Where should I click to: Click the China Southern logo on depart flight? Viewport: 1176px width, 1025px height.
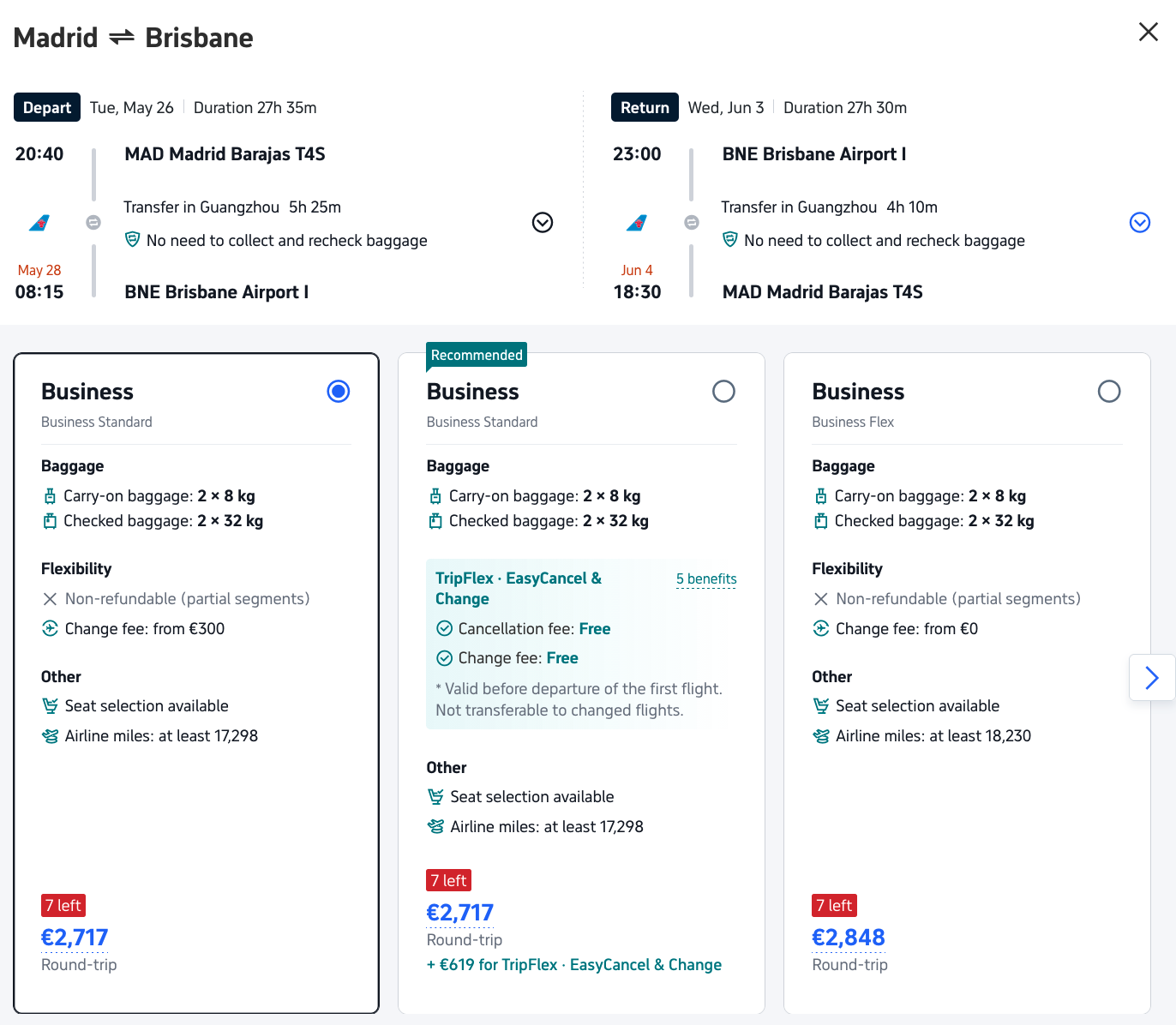coord(39,223)
